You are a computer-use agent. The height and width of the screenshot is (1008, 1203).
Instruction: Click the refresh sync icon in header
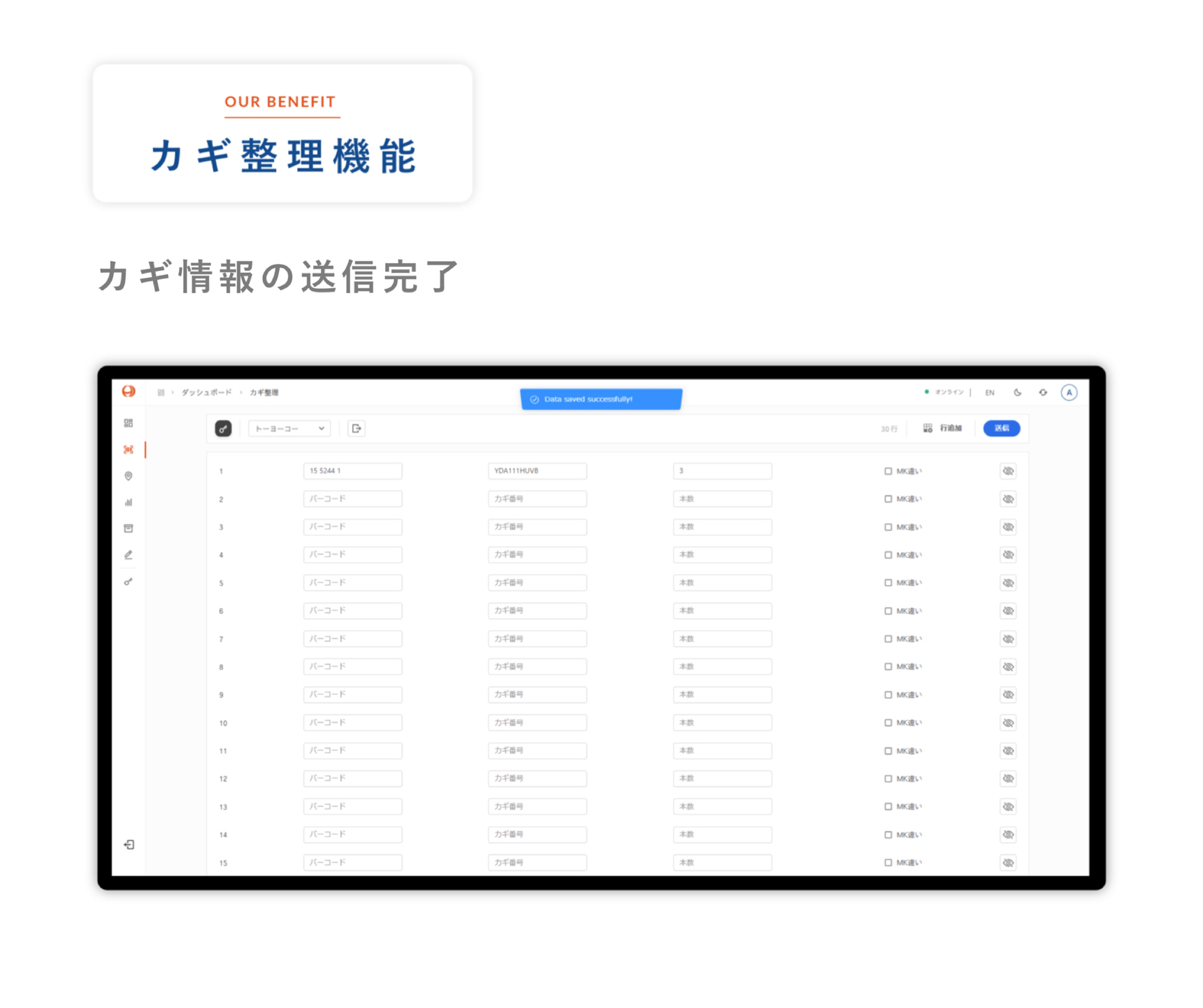(x=1043, y=392)
